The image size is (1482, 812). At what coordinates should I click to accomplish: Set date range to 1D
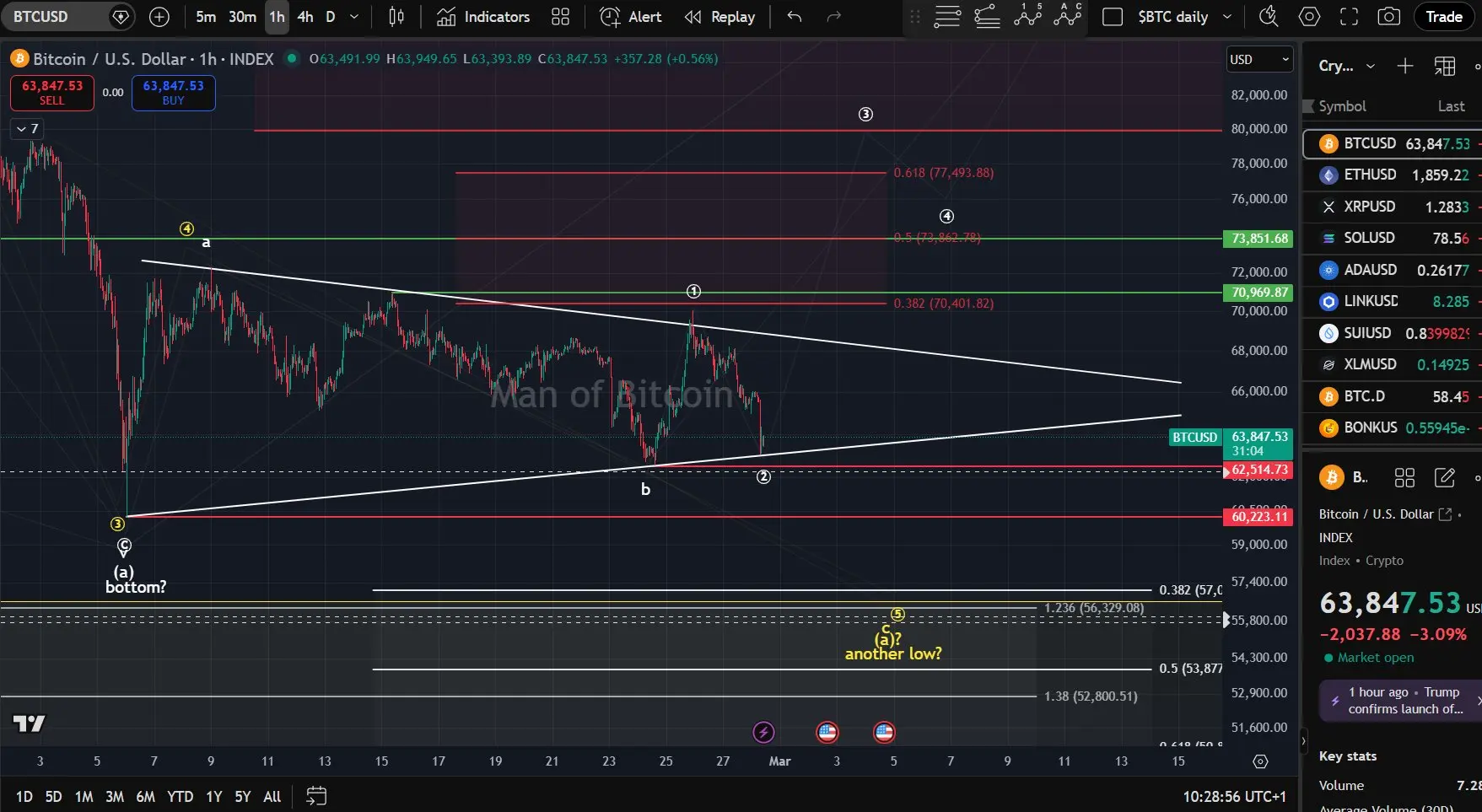[x=24, y=797]
